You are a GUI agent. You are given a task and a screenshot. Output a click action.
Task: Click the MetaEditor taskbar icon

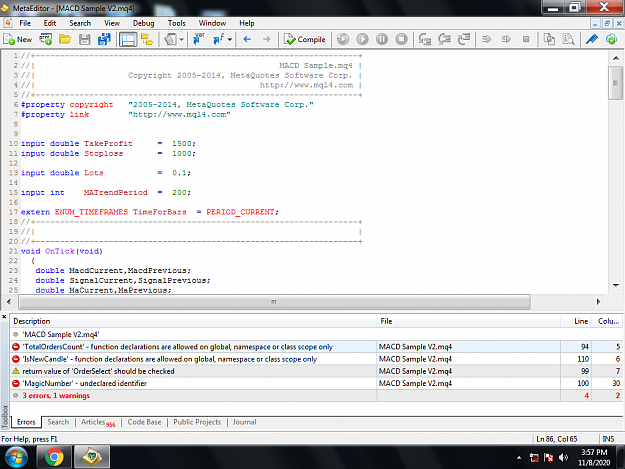coord(92,457)
